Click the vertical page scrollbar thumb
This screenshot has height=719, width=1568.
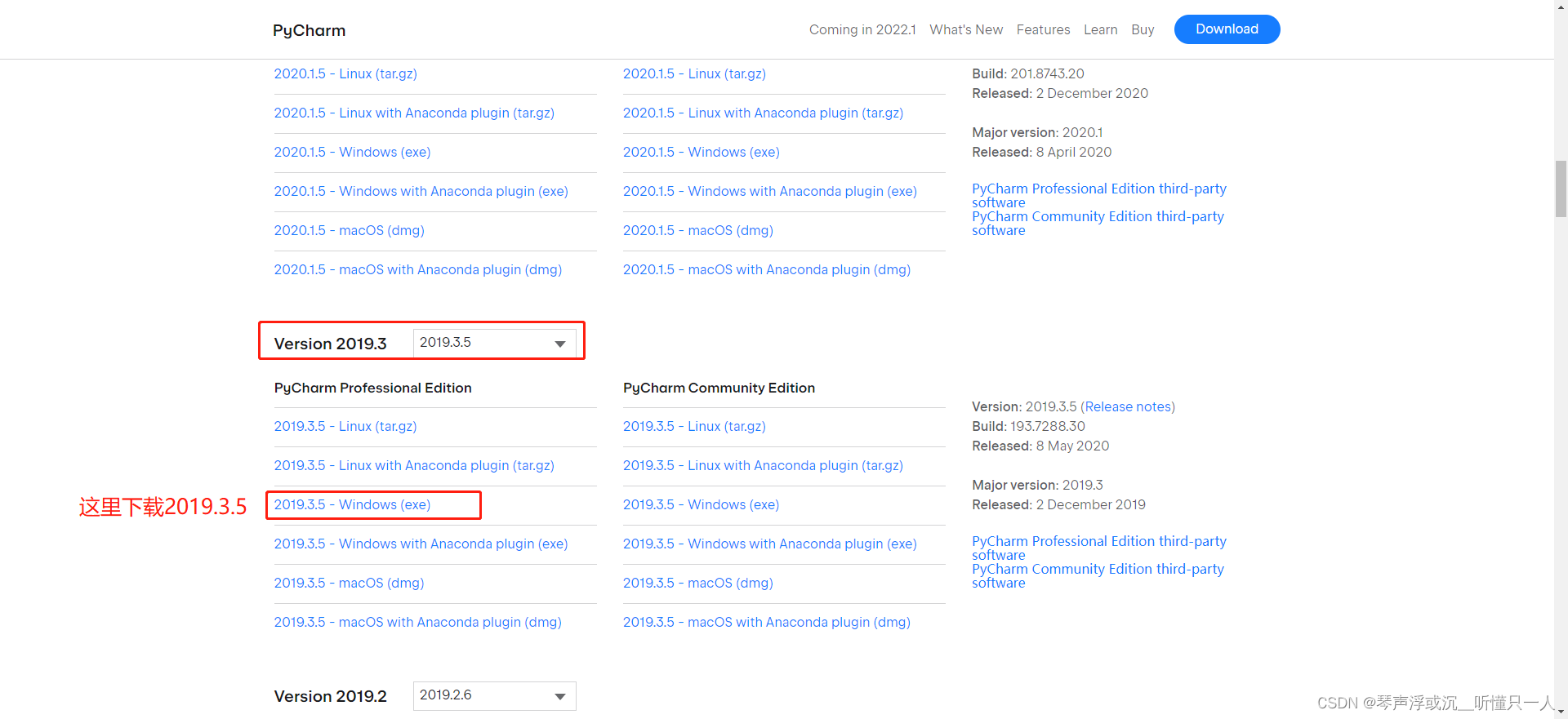coord(1561,189)
